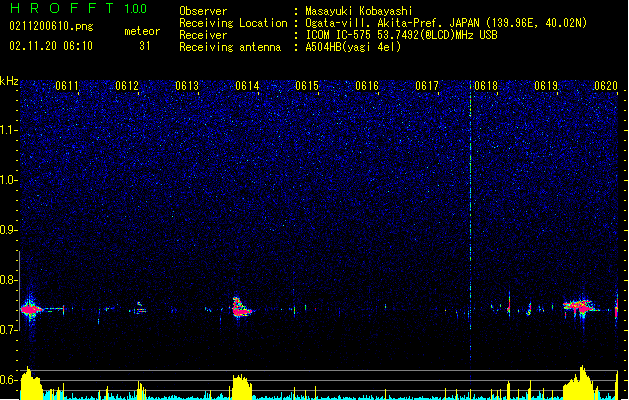629x400 pixels.
Task: Click the A504HB(yagi 4el) antenna text
Action: (x=353, y=47)
